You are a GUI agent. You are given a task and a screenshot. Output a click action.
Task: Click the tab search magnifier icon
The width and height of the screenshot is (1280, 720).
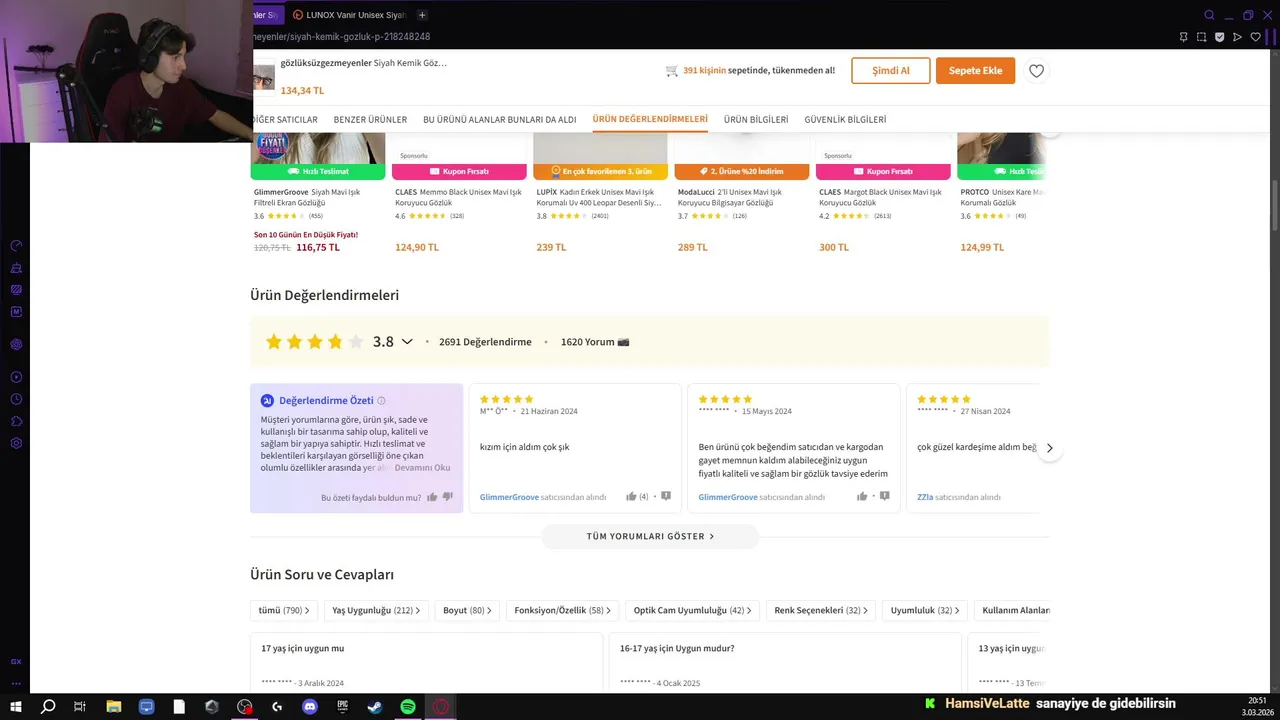tap(1209, 15)
